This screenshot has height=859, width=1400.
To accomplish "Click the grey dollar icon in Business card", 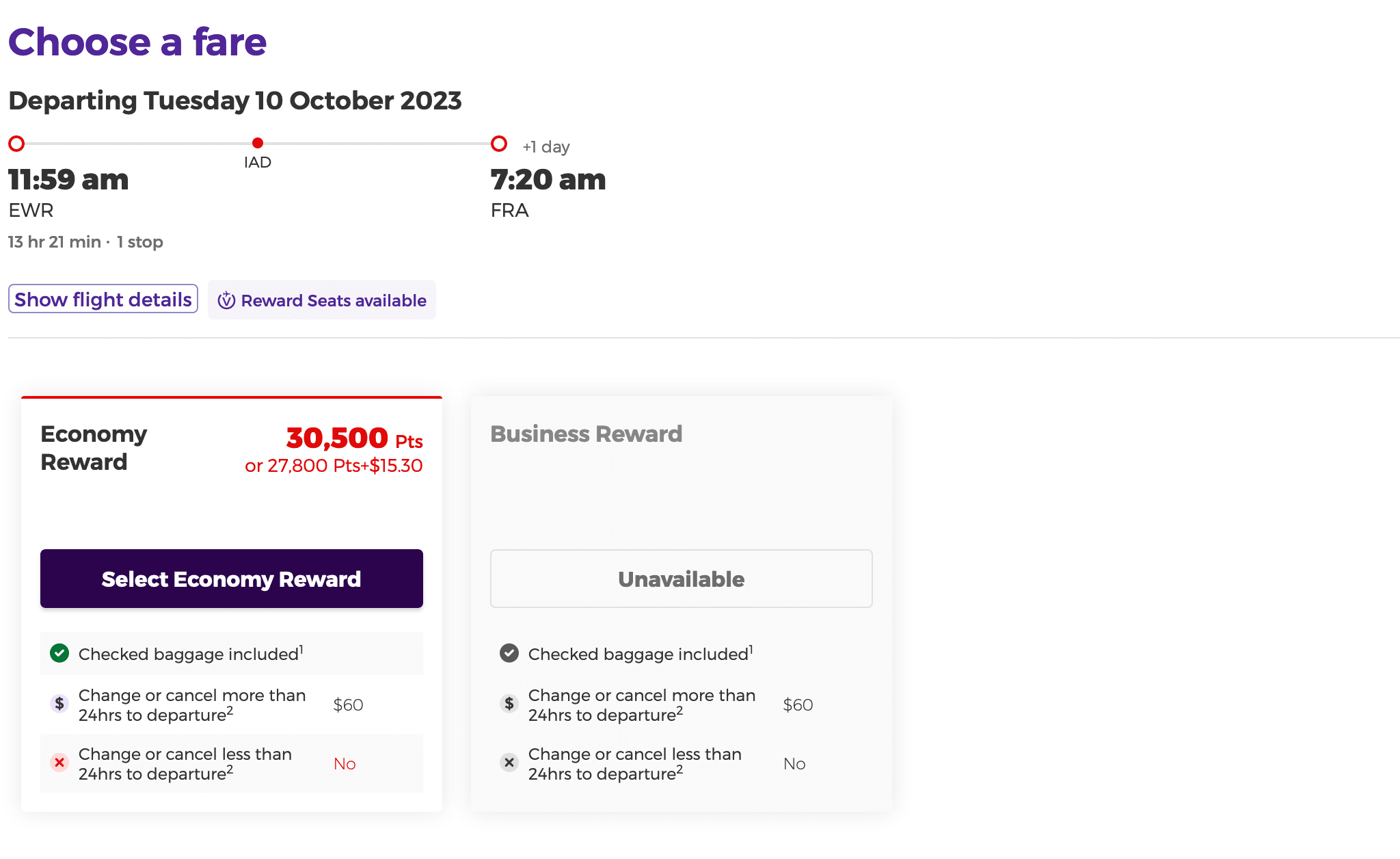I will [509, 704].
